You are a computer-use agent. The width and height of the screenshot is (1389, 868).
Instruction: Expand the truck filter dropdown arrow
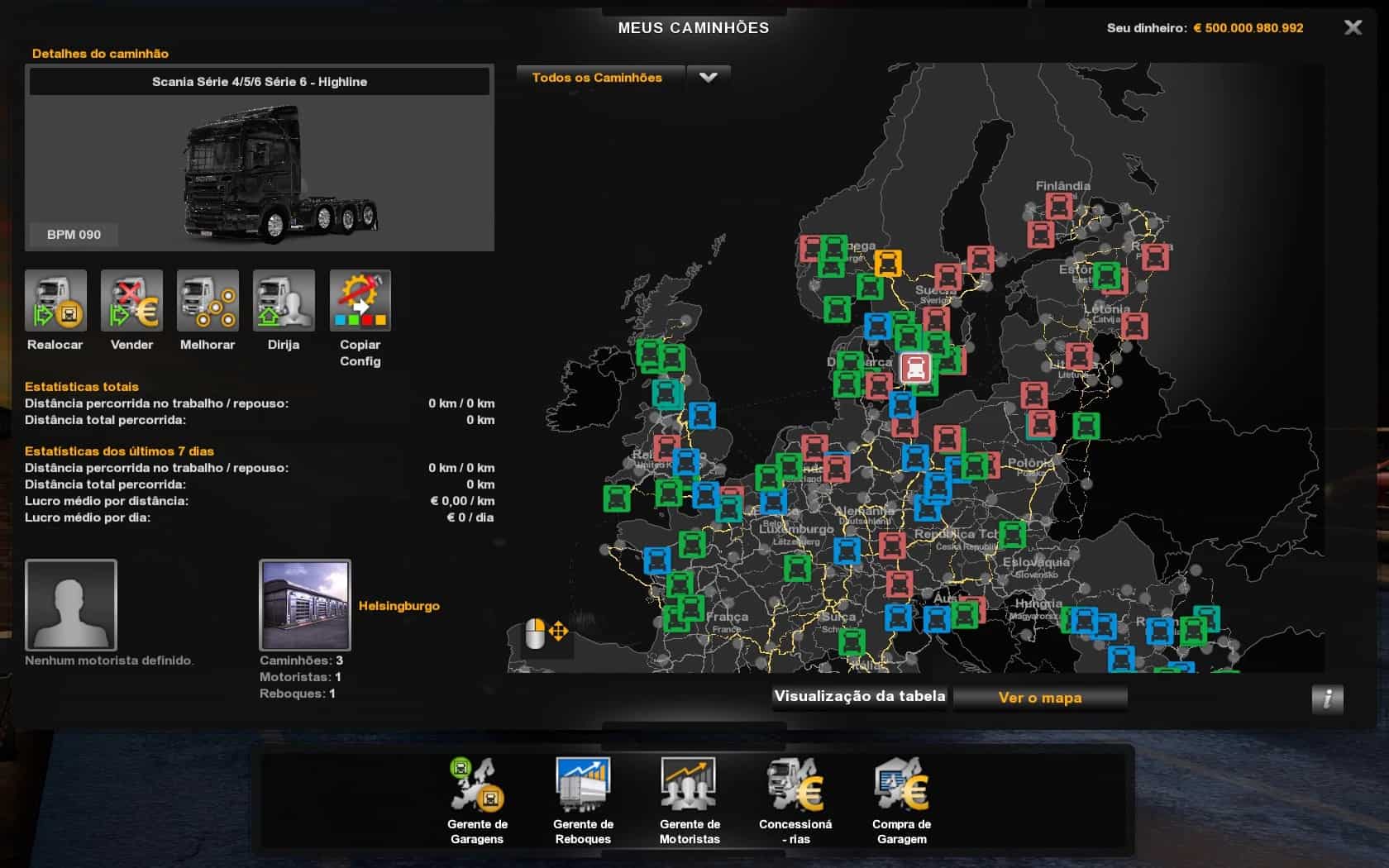pyautogui.click(x=709, y=78)
